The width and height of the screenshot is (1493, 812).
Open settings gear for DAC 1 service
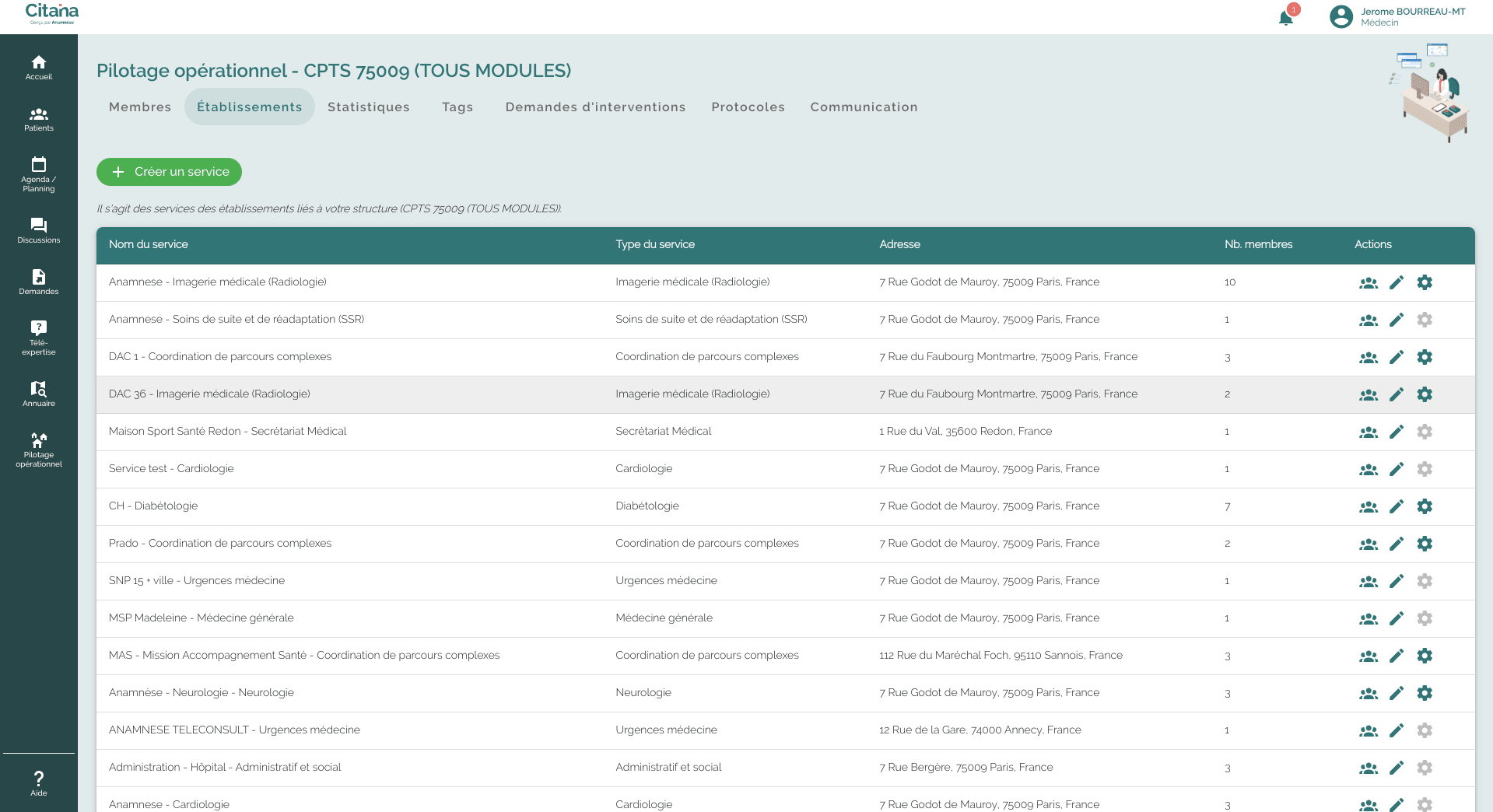pos(1425,357)
